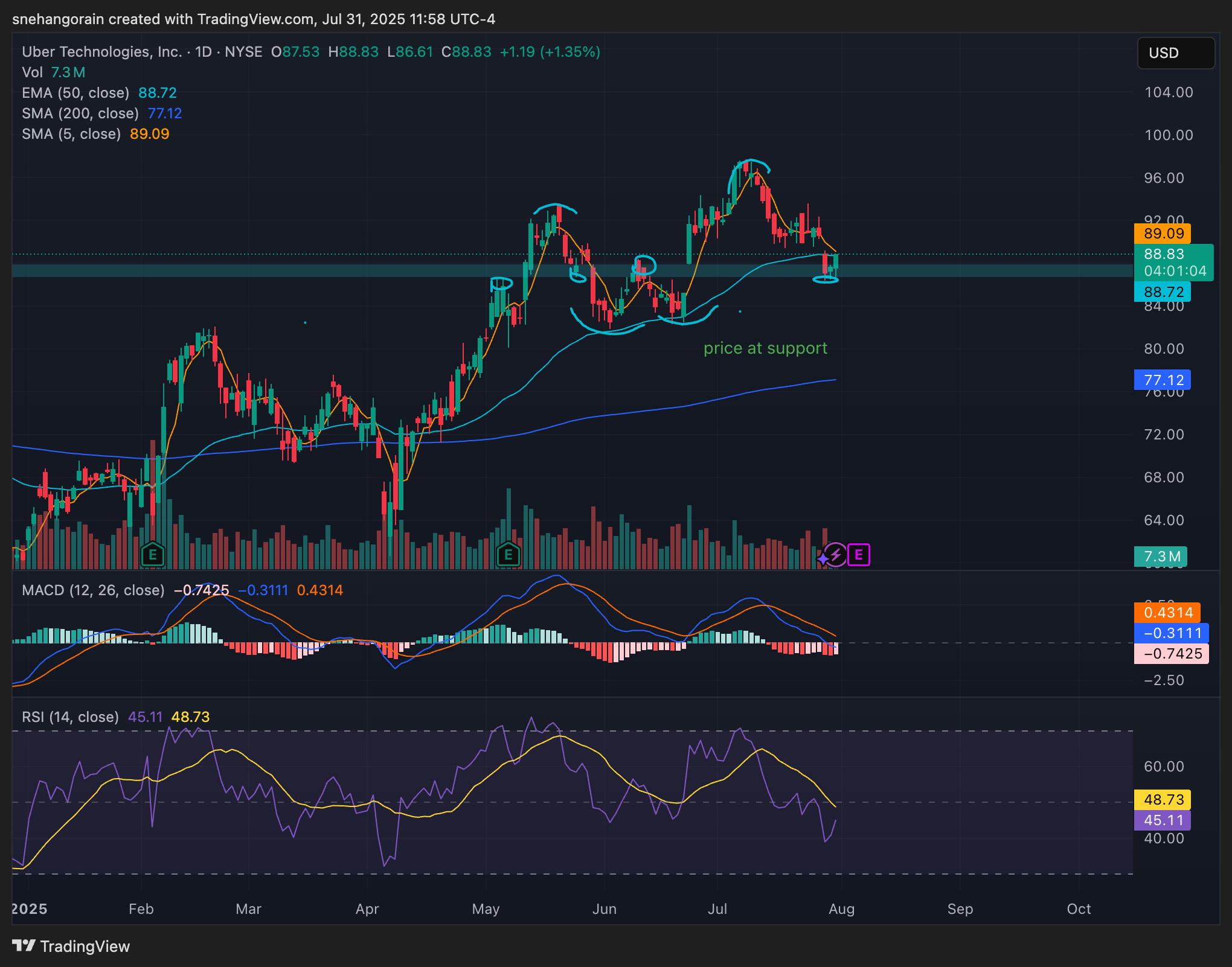Click the TradingView logo
Image resolution: width=1232 pixels, height=967 pixels.
coord(71,946)
